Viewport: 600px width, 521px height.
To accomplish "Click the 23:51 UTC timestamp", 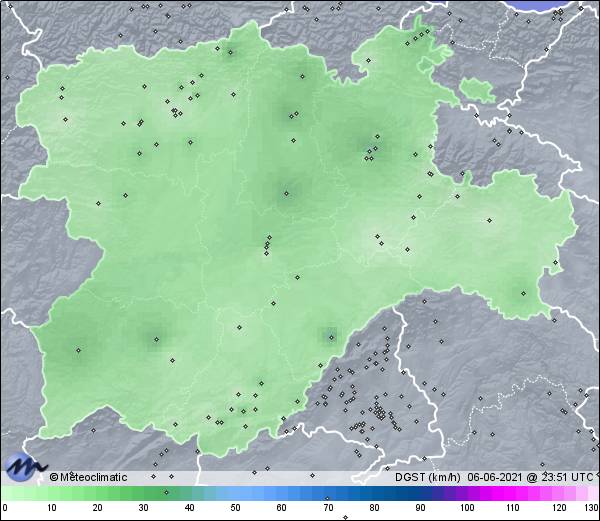I will coord(566,477).
